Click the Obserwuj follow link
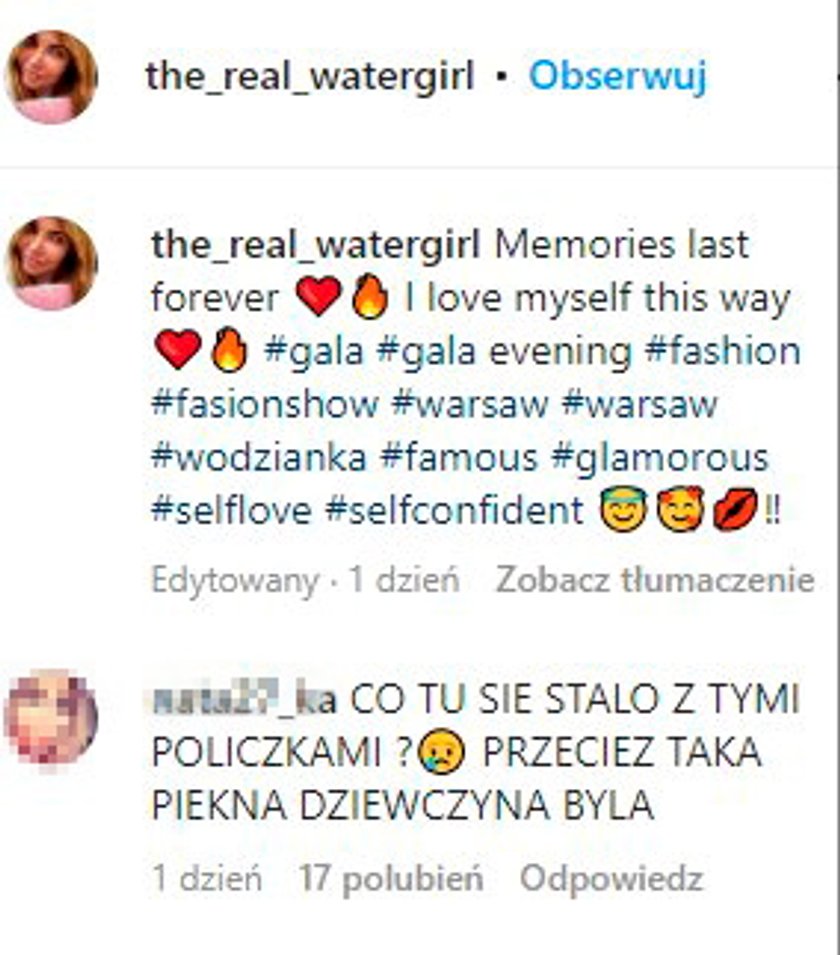The height and width of the screenshot is (955, 840). click(x=618, y=77)
